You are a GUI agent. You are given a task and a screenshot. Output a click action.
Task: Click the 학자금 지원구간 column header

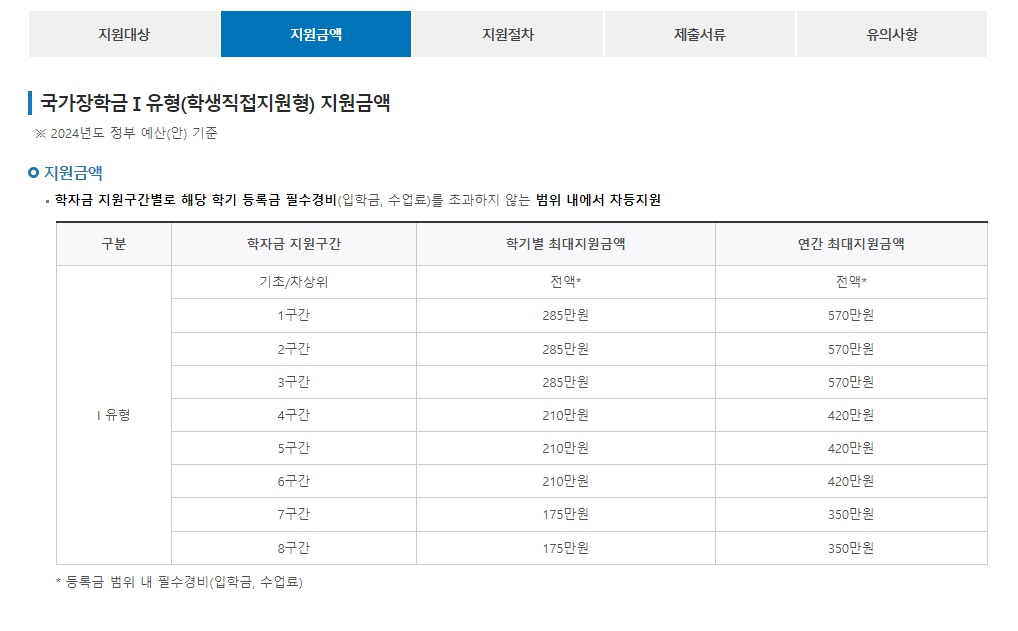coord(293,243)
